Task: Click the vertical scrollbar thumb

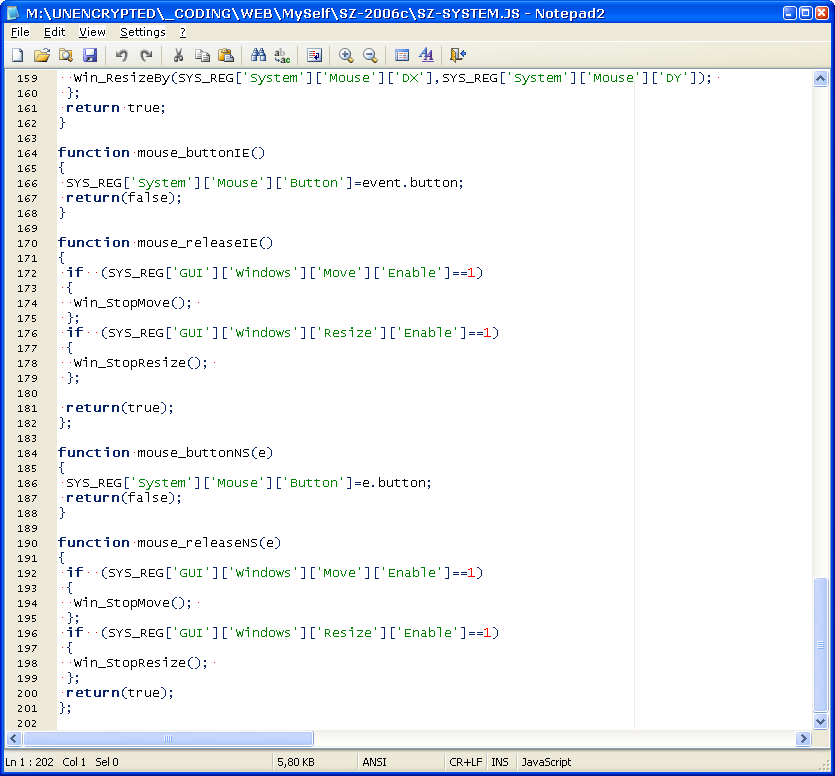Action: pos(821,645)
